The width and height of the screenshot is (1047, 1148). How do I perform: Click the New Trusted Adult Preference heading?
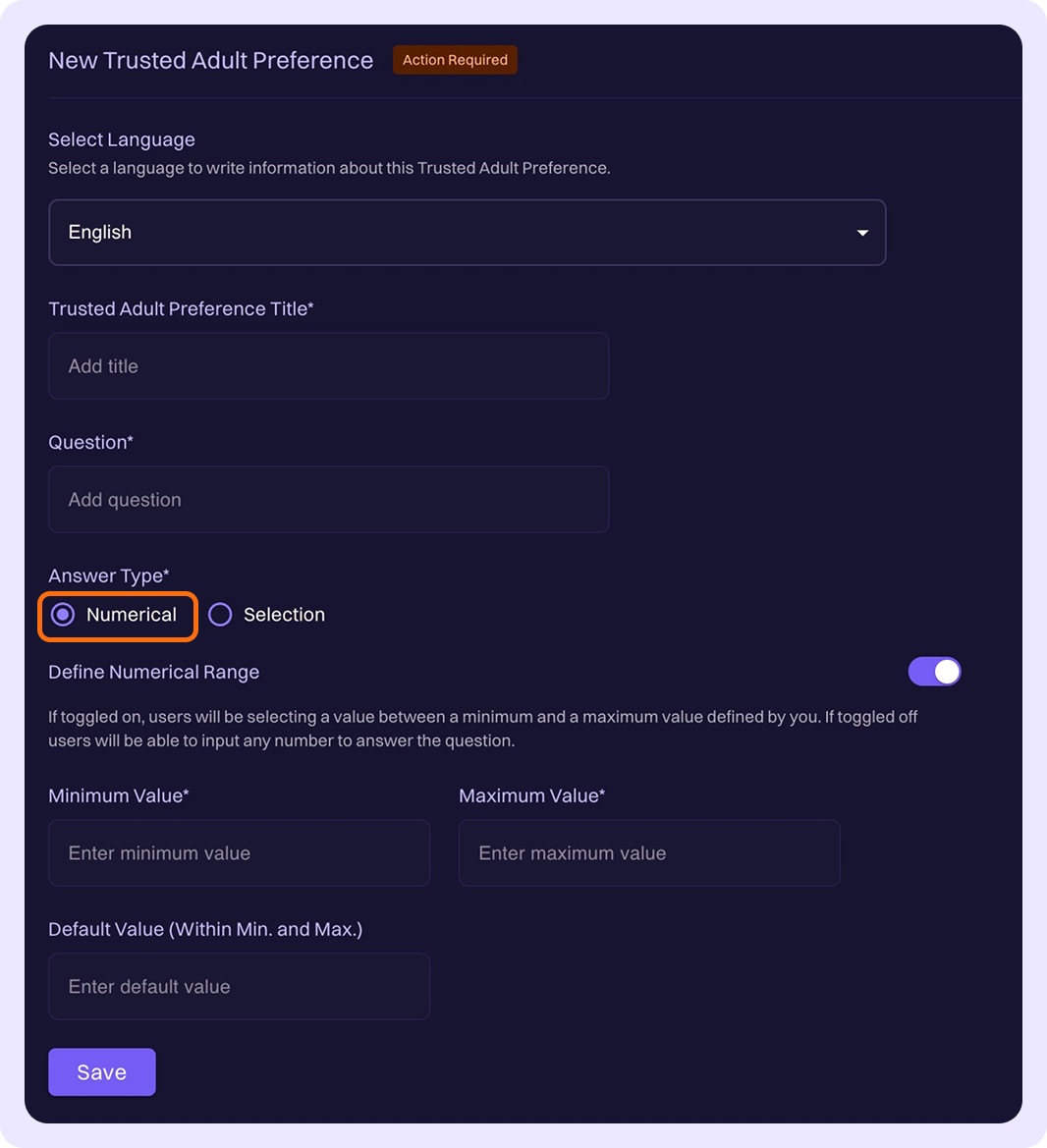211,61
